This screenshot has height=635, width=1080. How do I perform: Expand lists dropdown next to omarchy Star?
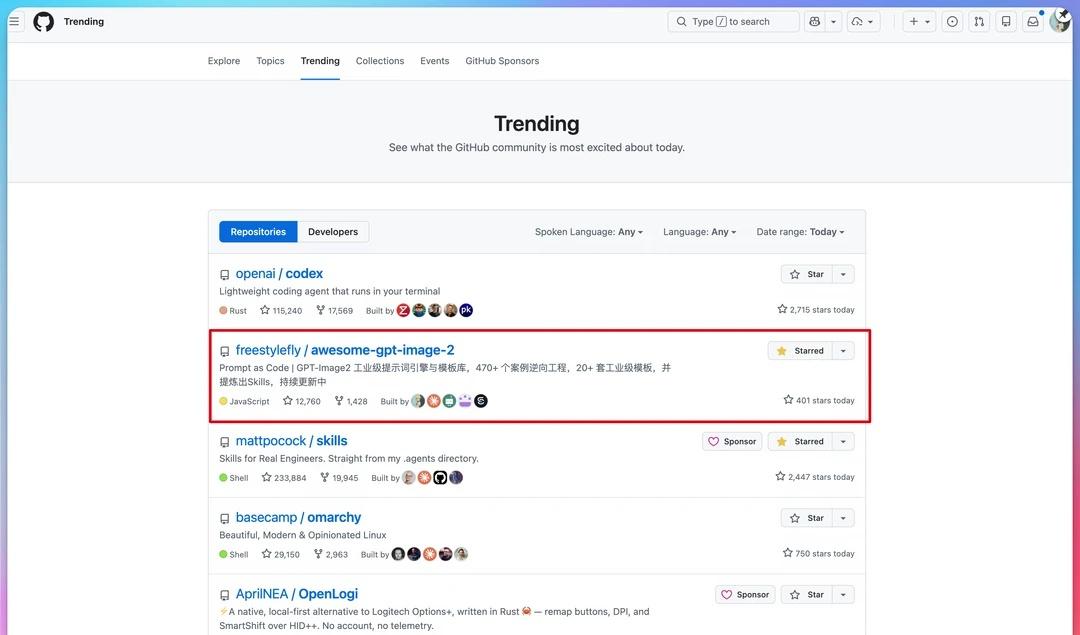(843, 518)
